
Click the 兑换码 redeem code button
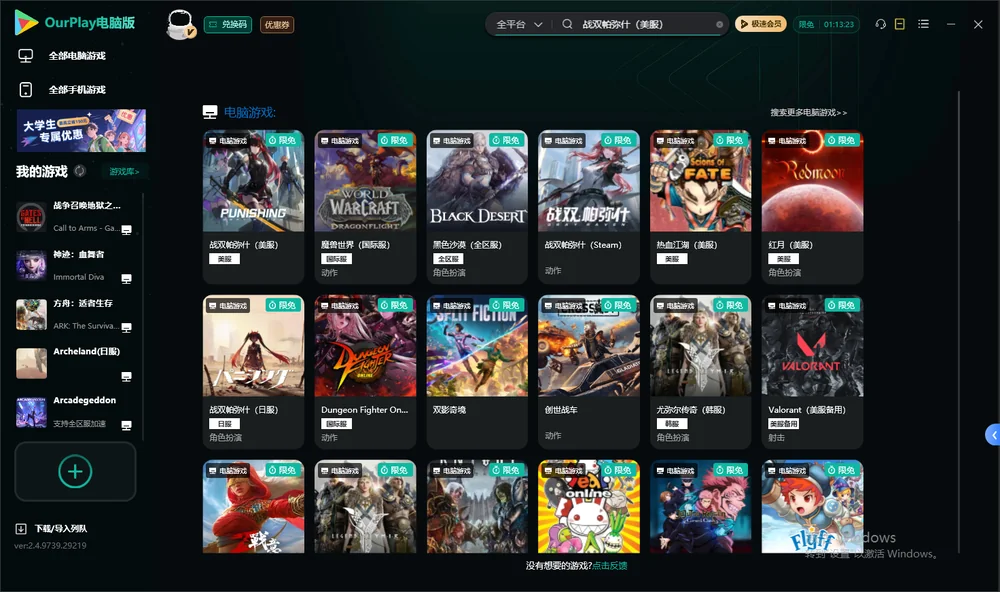click(228, 24)
